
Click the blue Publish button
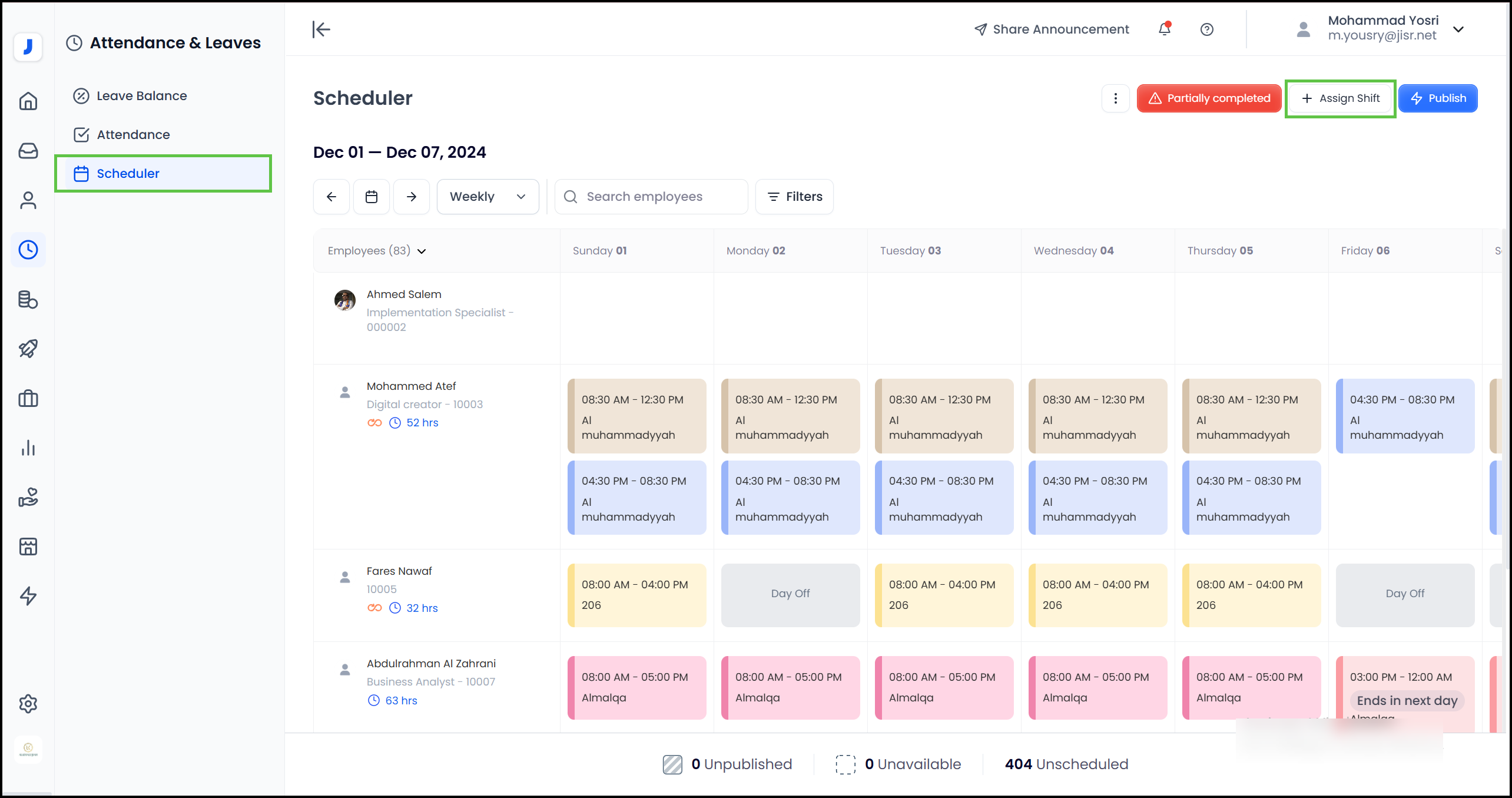pyautogui.click(x=1437, y=98)
